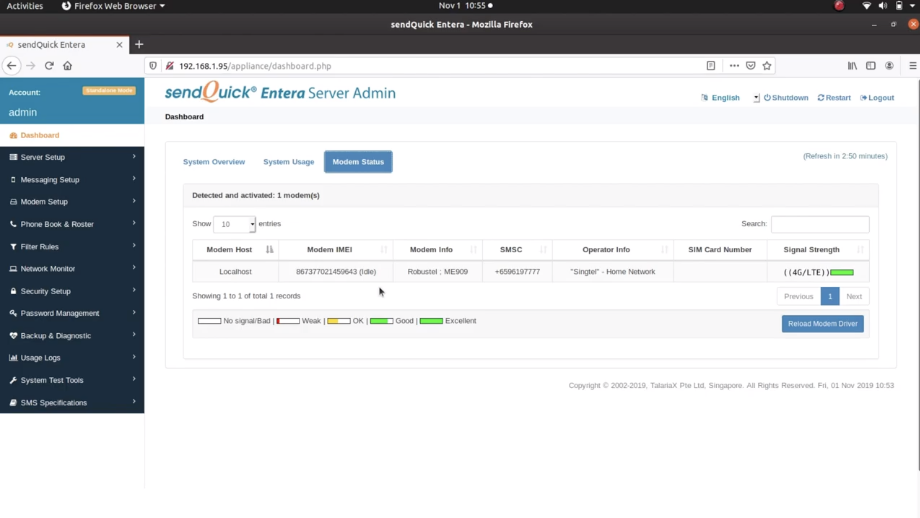Switch to the System Usage tab
This screenshot has height=518, width=920.
[288, 162]
